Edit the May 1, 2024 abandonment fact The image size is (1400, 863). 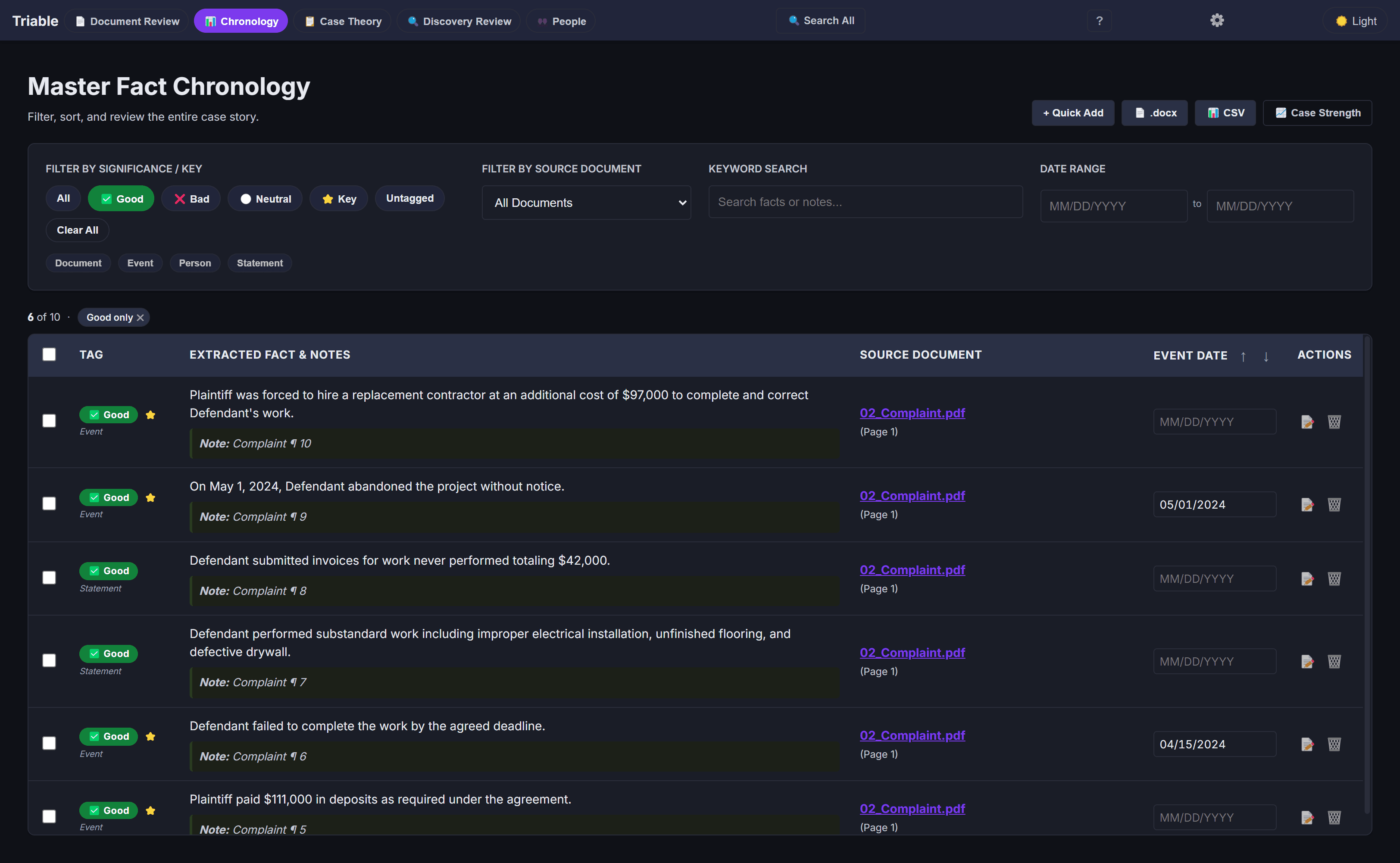point(1307,504)
